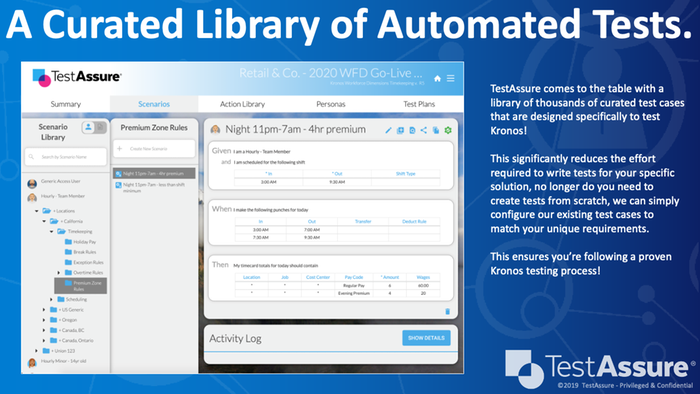
Task: Click the Wages column header
Action: point(423,277)
